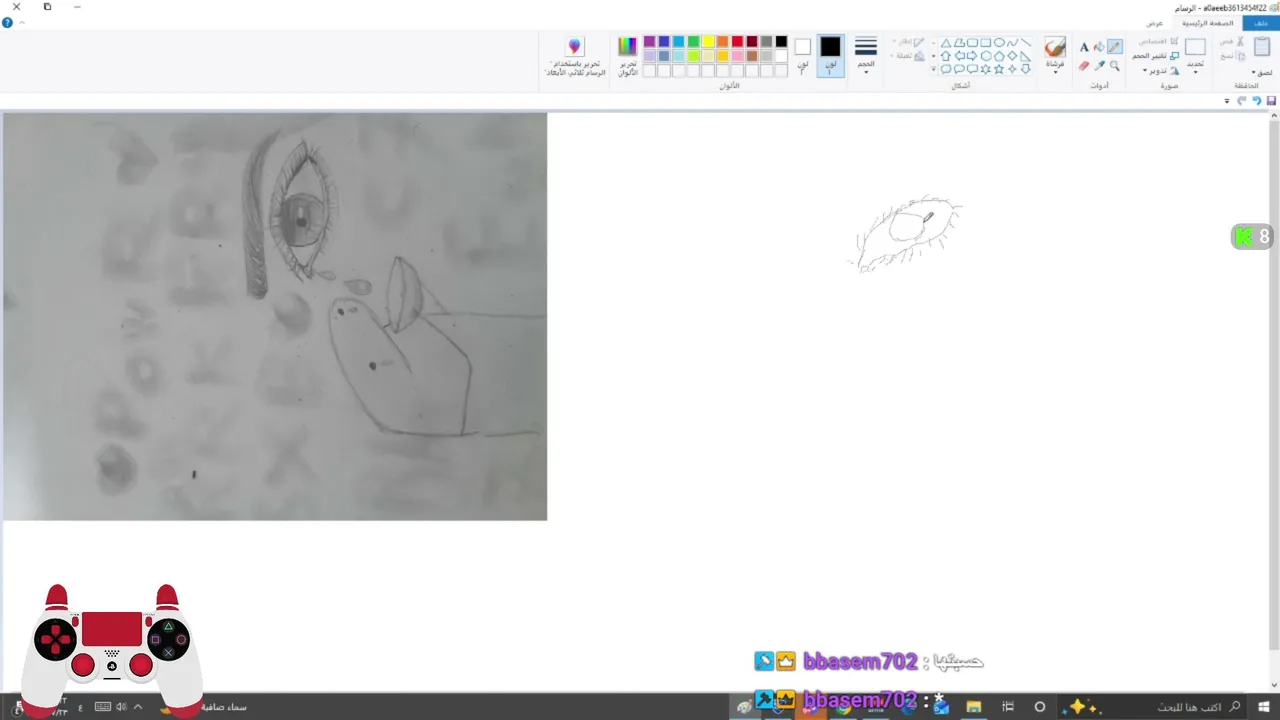Click Edit with Paint 3D button

click(575, 57)
